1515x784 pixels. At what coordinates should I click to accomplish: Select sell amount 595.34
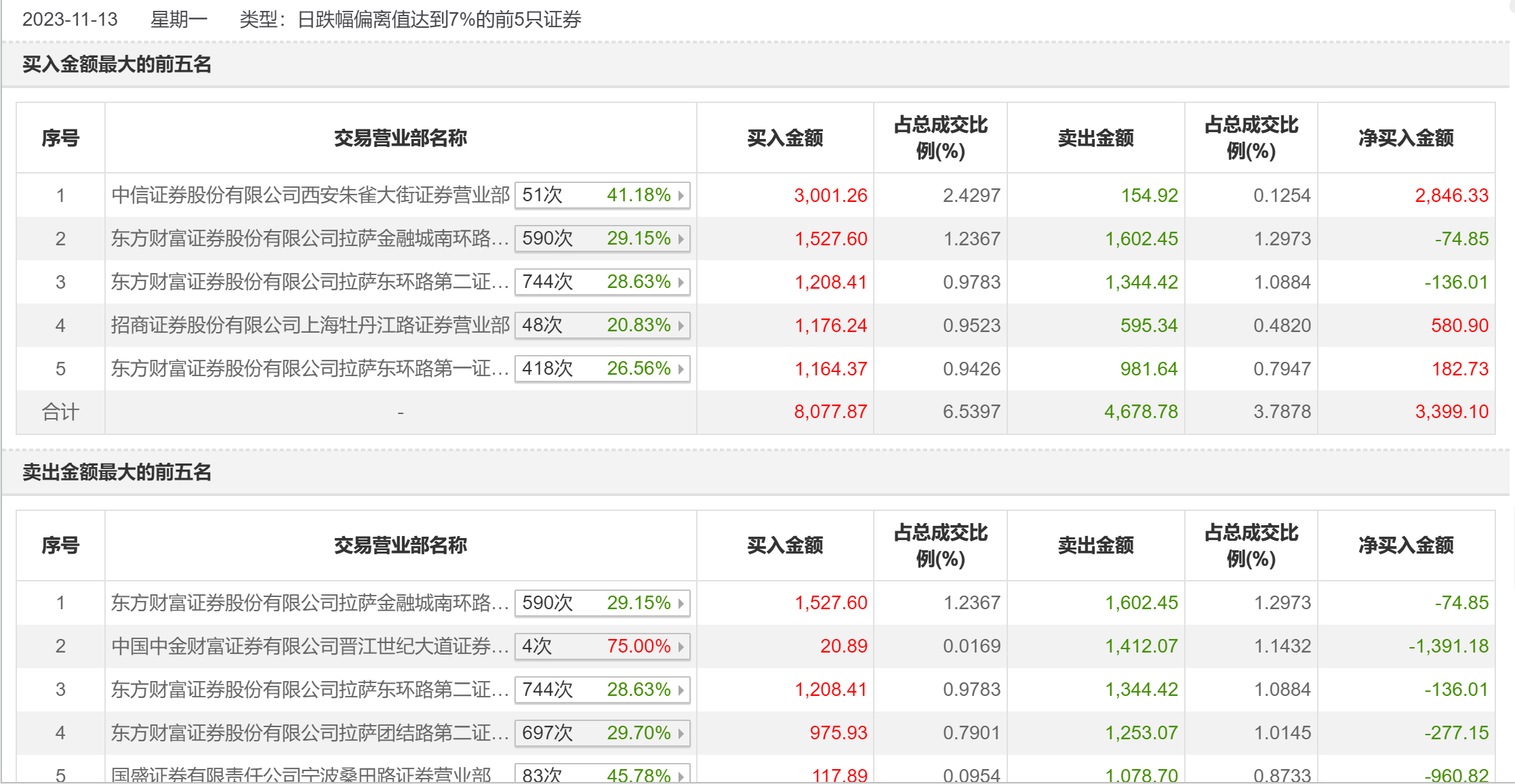point(1149,326)
